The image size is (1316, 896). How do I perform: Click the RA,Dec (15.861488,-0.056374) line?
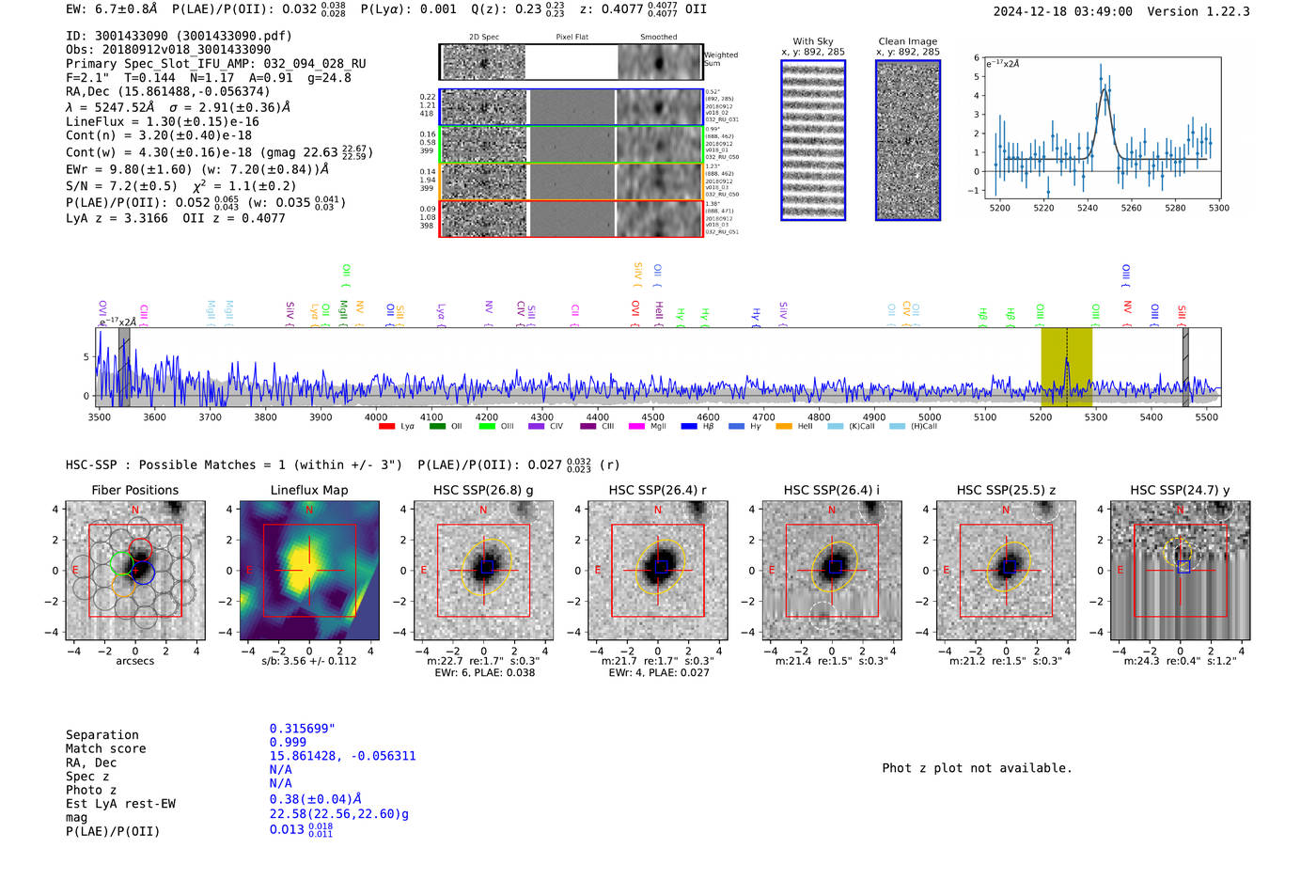pos(167,91)
